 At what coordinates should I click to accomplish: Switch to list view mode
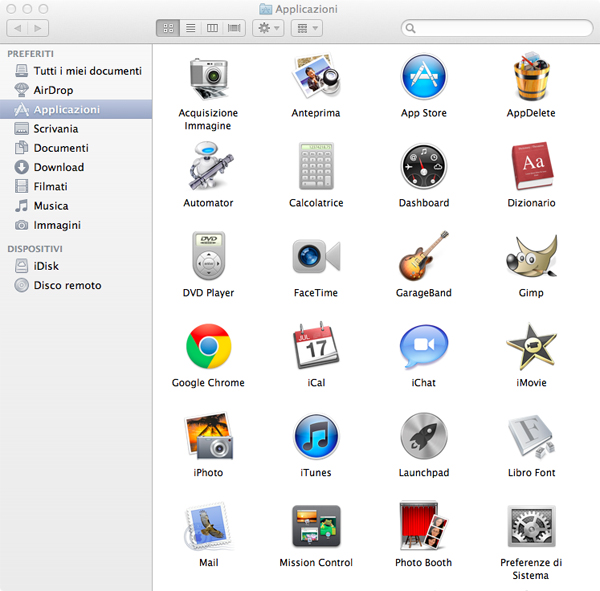click(190, 28)
